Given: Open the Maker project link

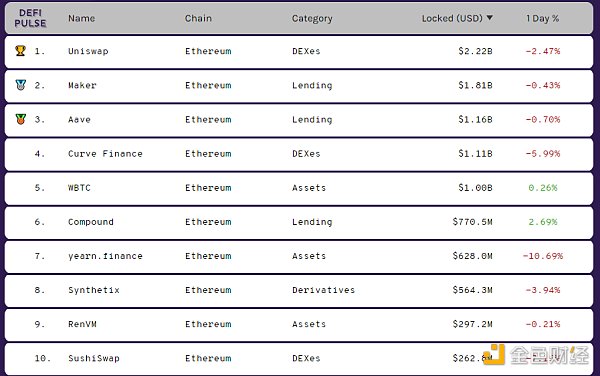Looking at the screenshot, I should tap(82, 85).
